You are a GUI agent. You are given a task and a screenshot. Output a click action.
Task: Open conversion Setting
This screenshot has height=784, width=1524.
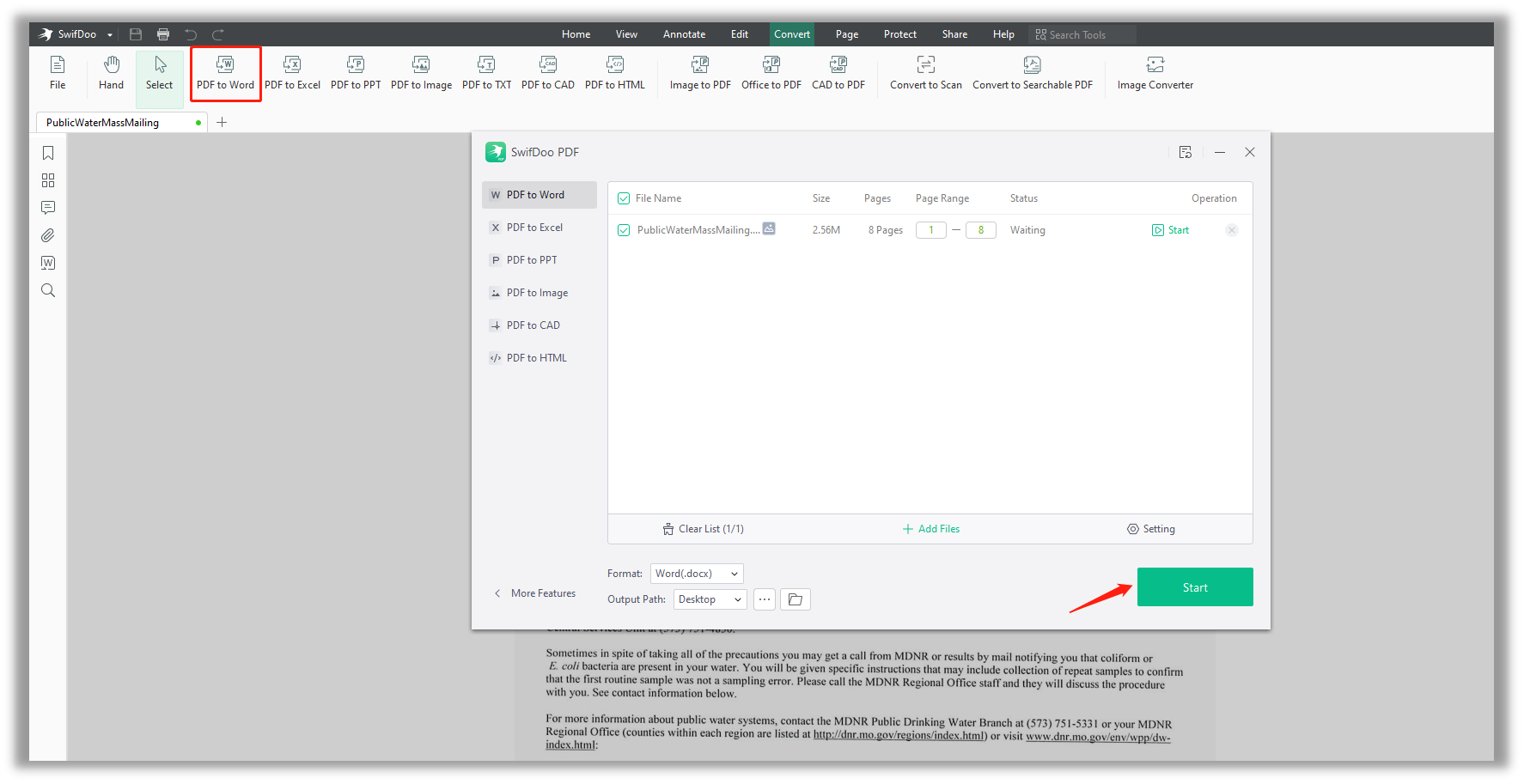[x=1151, y=529]
